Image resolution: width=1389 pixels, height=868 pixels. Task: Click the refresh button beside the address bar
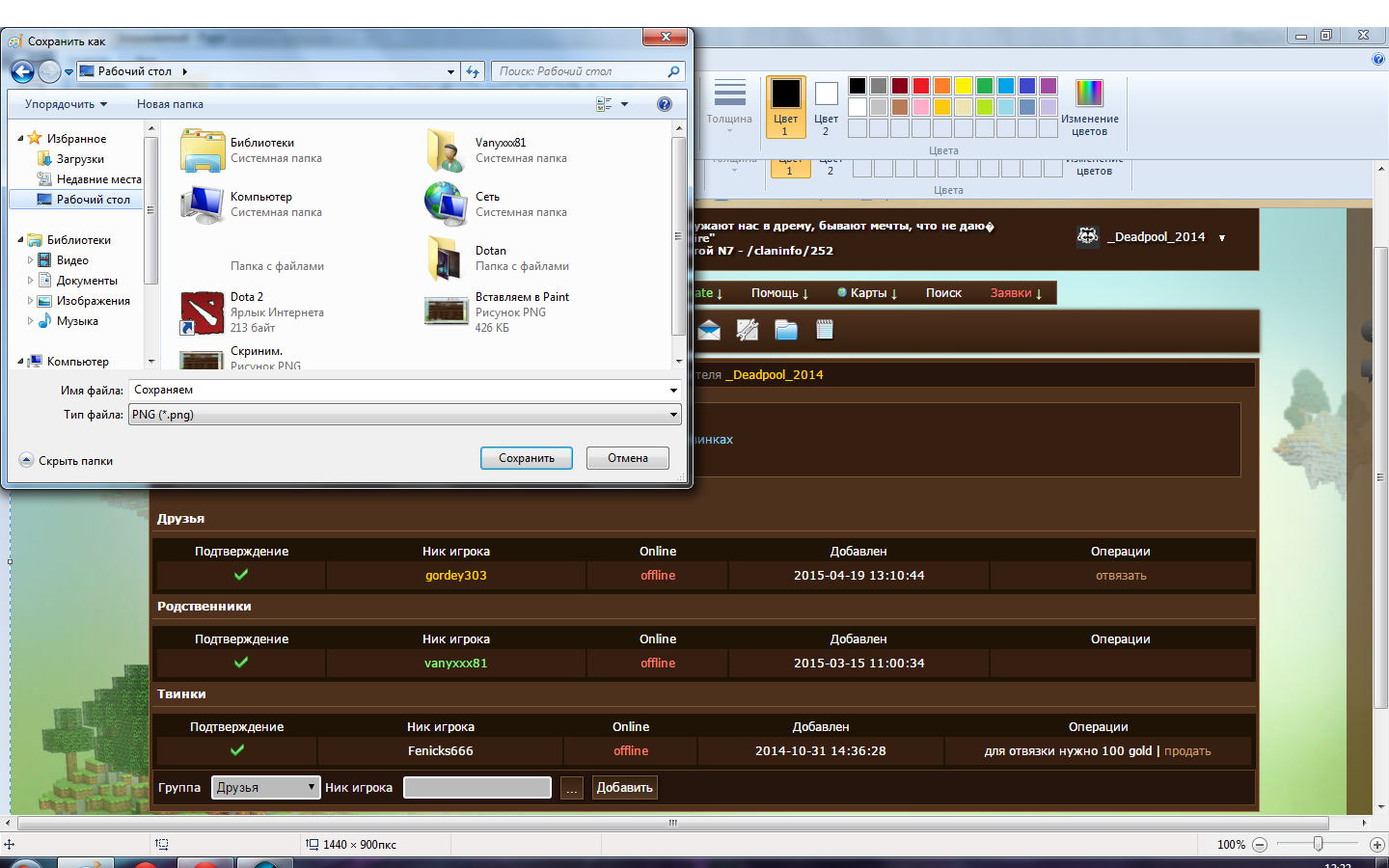click(473, 71)
